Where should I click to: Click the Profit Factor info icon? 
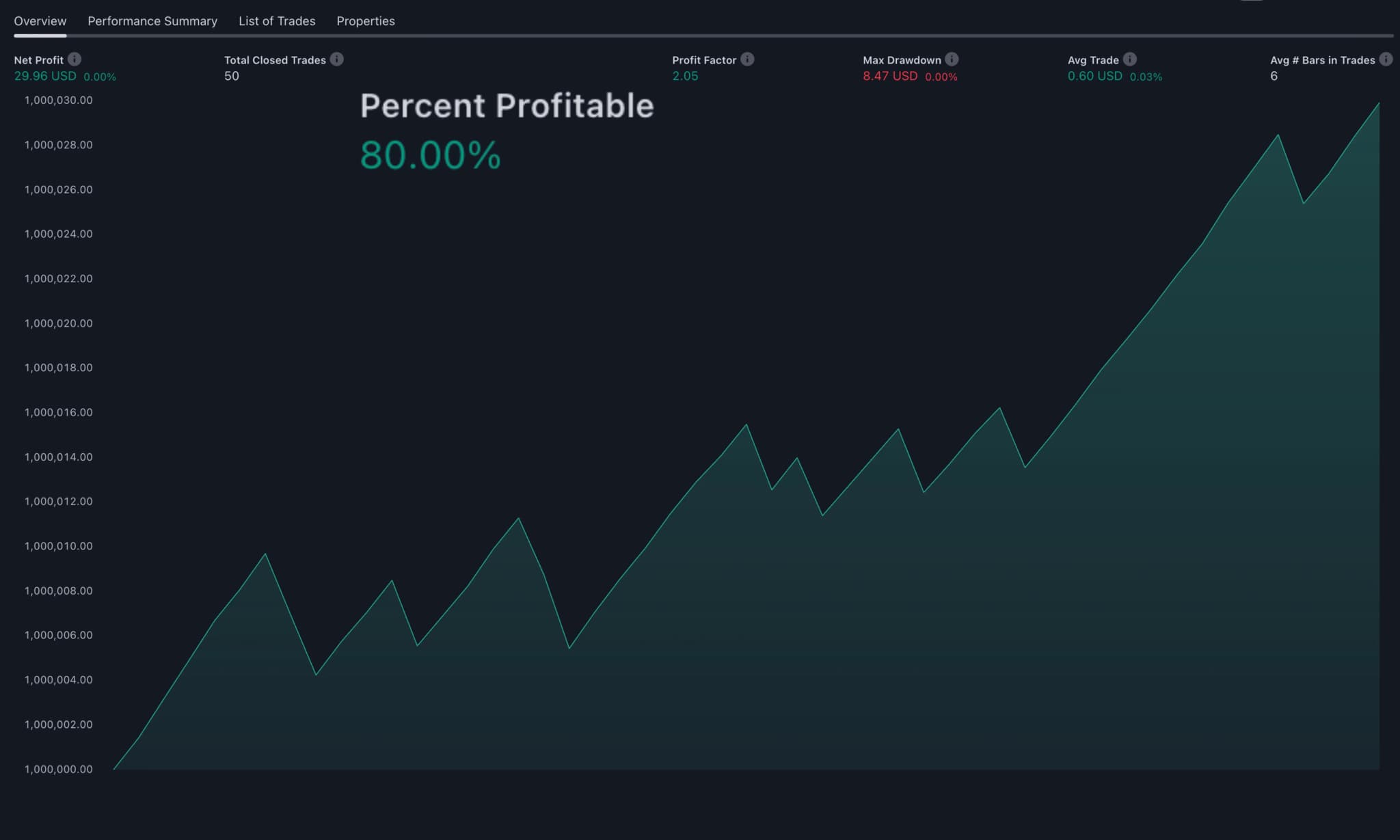(746, 59)
